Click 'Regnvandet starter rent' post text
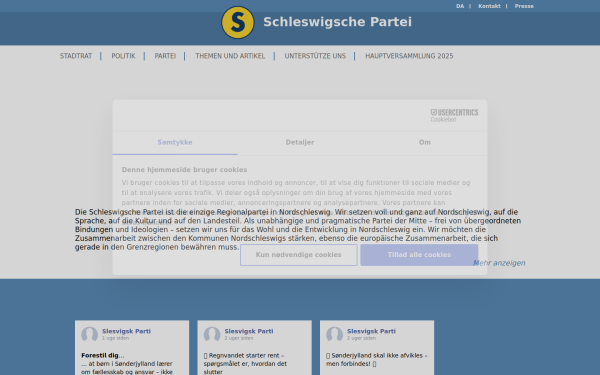The width and height of the screenshot is (600, 375). point(245,364)
